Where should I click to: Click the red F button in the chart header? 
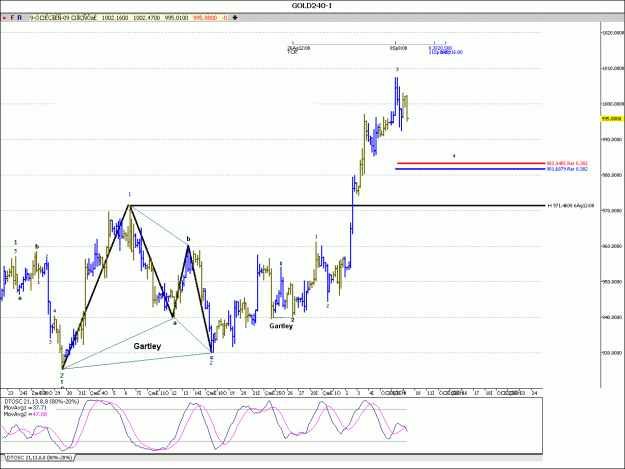point(12,18)
